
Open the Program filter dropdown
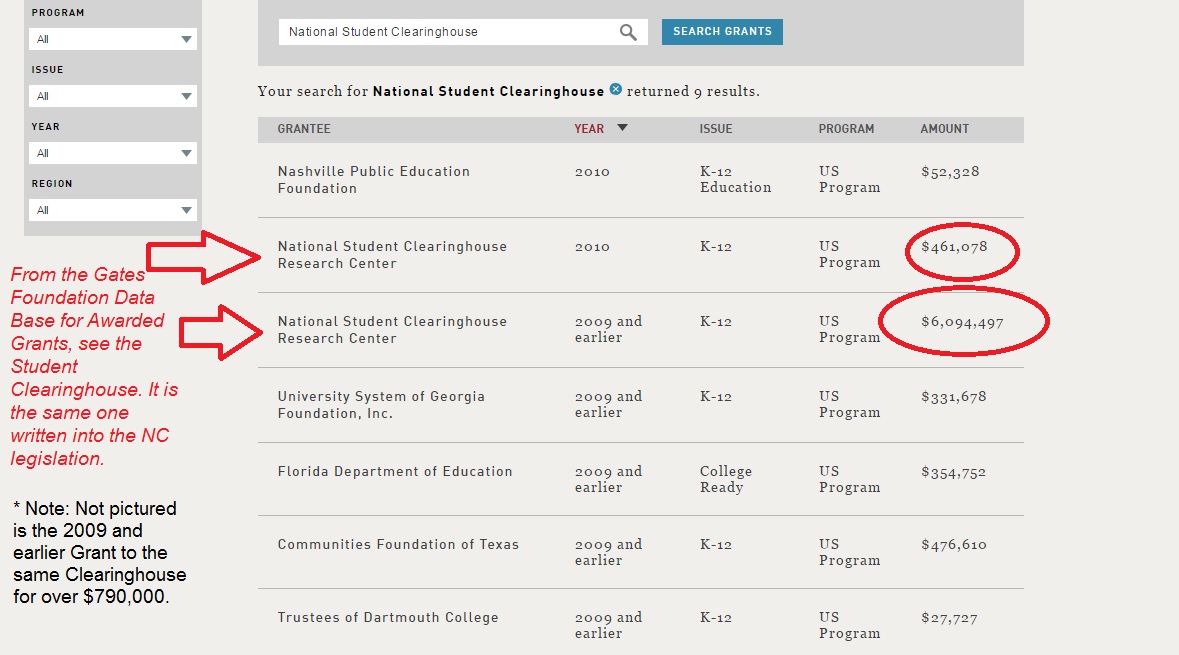[113, 39]
